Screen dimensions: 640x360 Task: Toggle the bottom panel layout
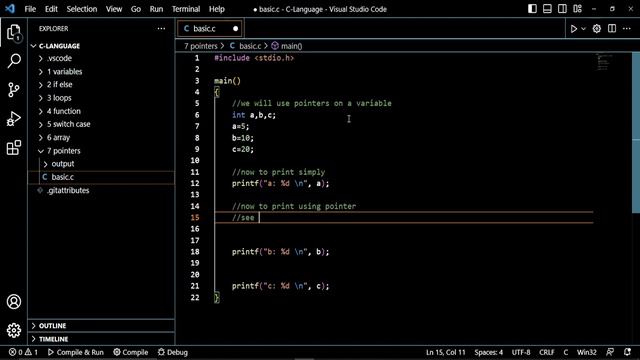547,9
